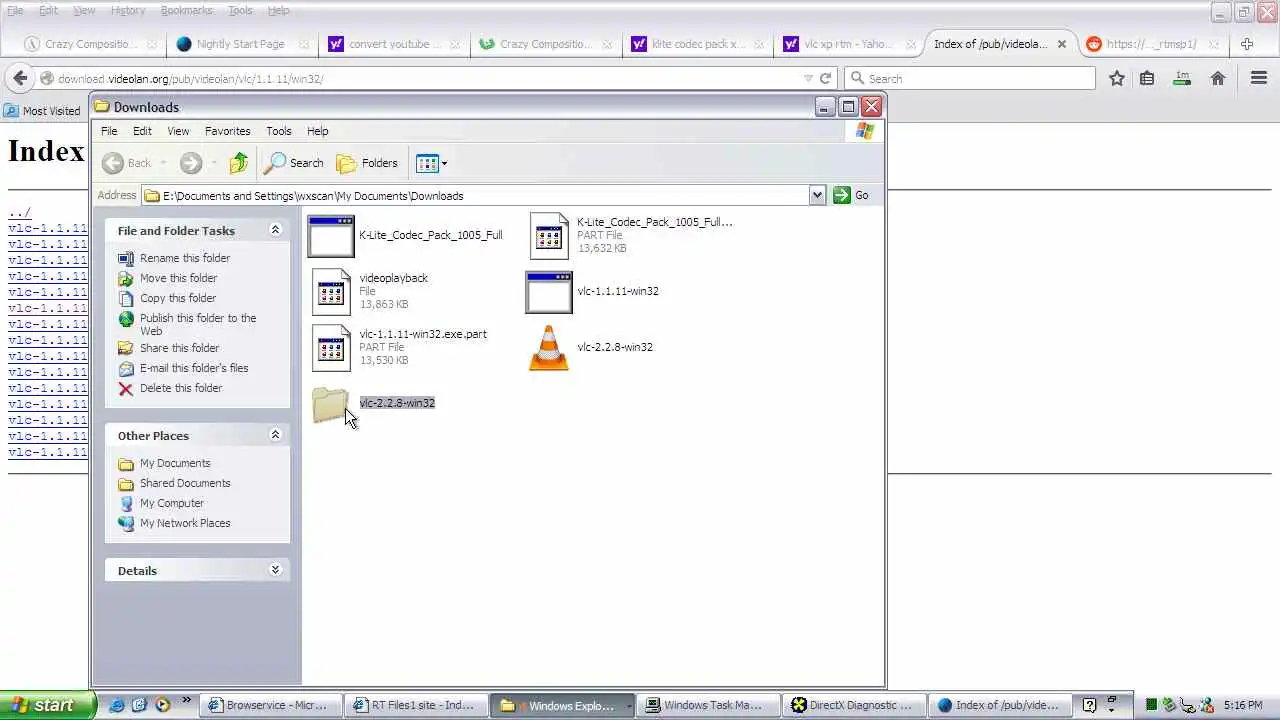Expand the Quick Launch overflow chevron
This screenshot has height=720, width=1280.
(186, 700)
